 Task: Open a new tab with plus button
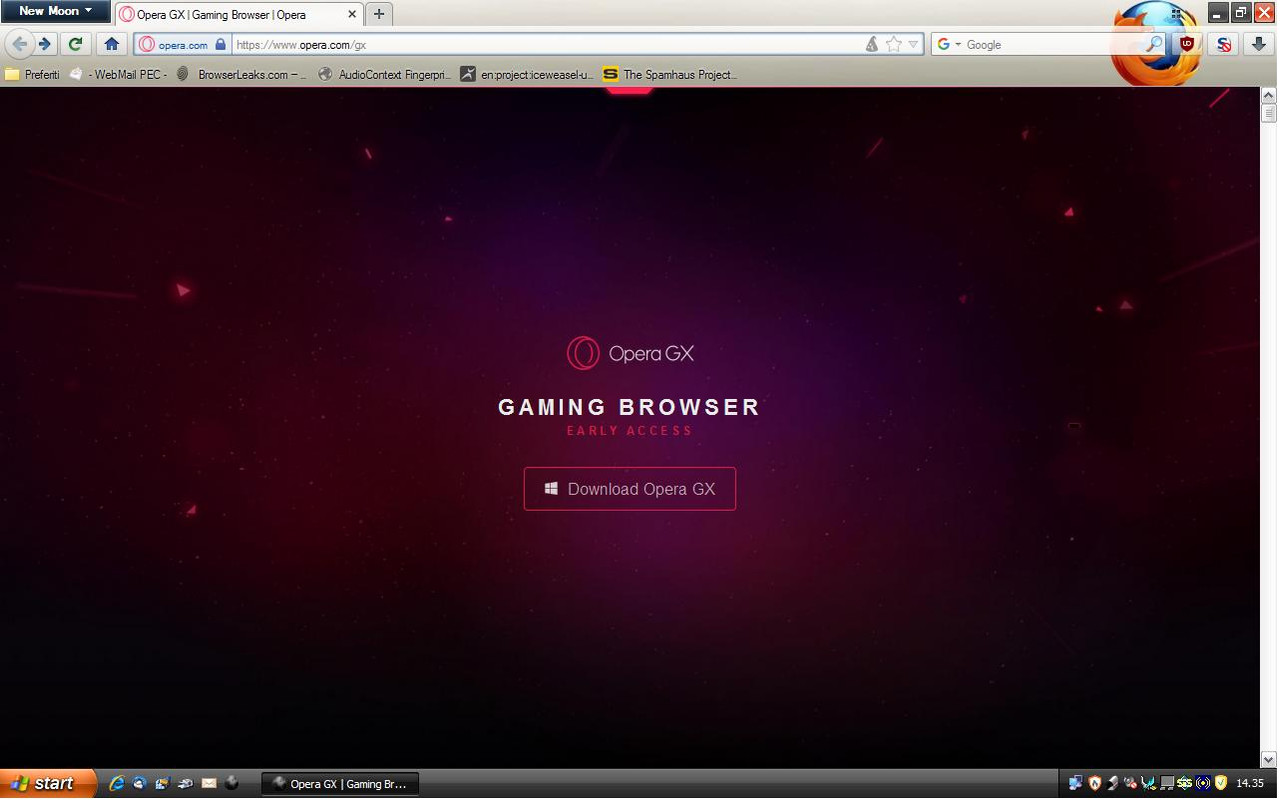[379, 14]
